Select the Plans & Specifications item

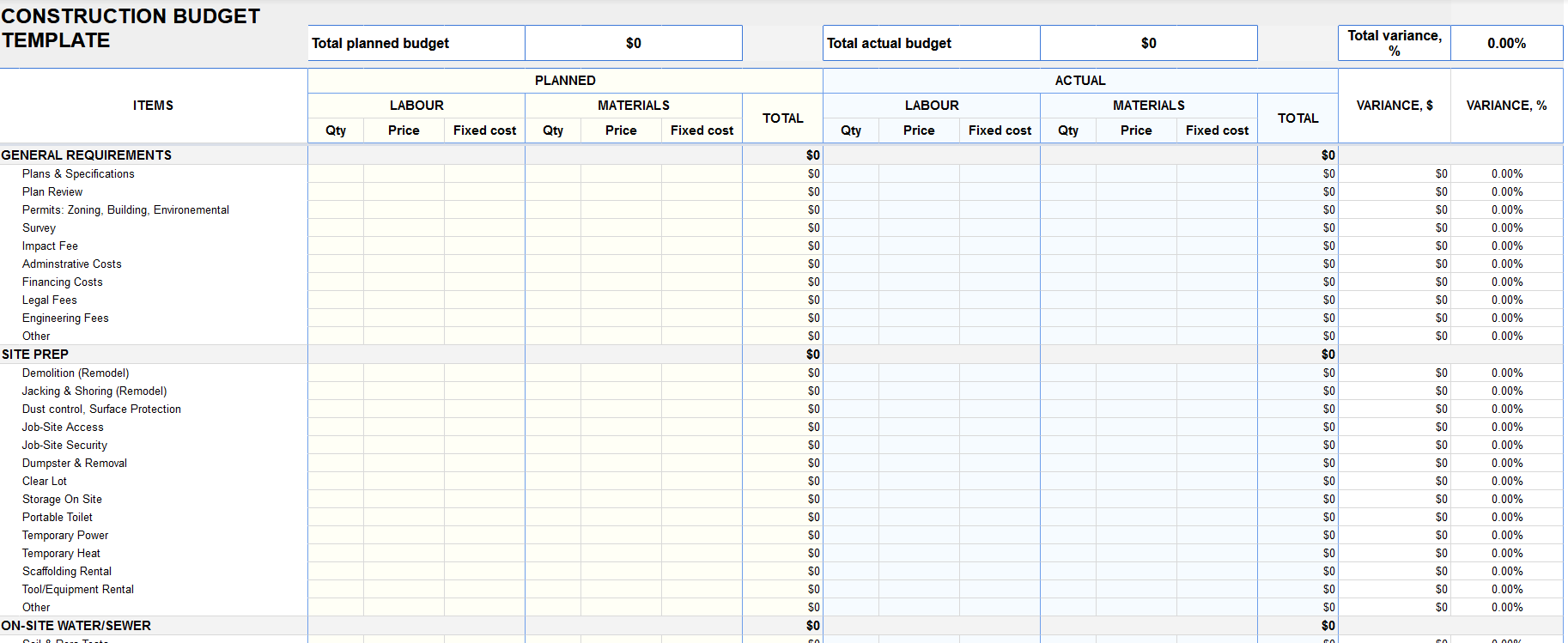click(x=78, y=173)
